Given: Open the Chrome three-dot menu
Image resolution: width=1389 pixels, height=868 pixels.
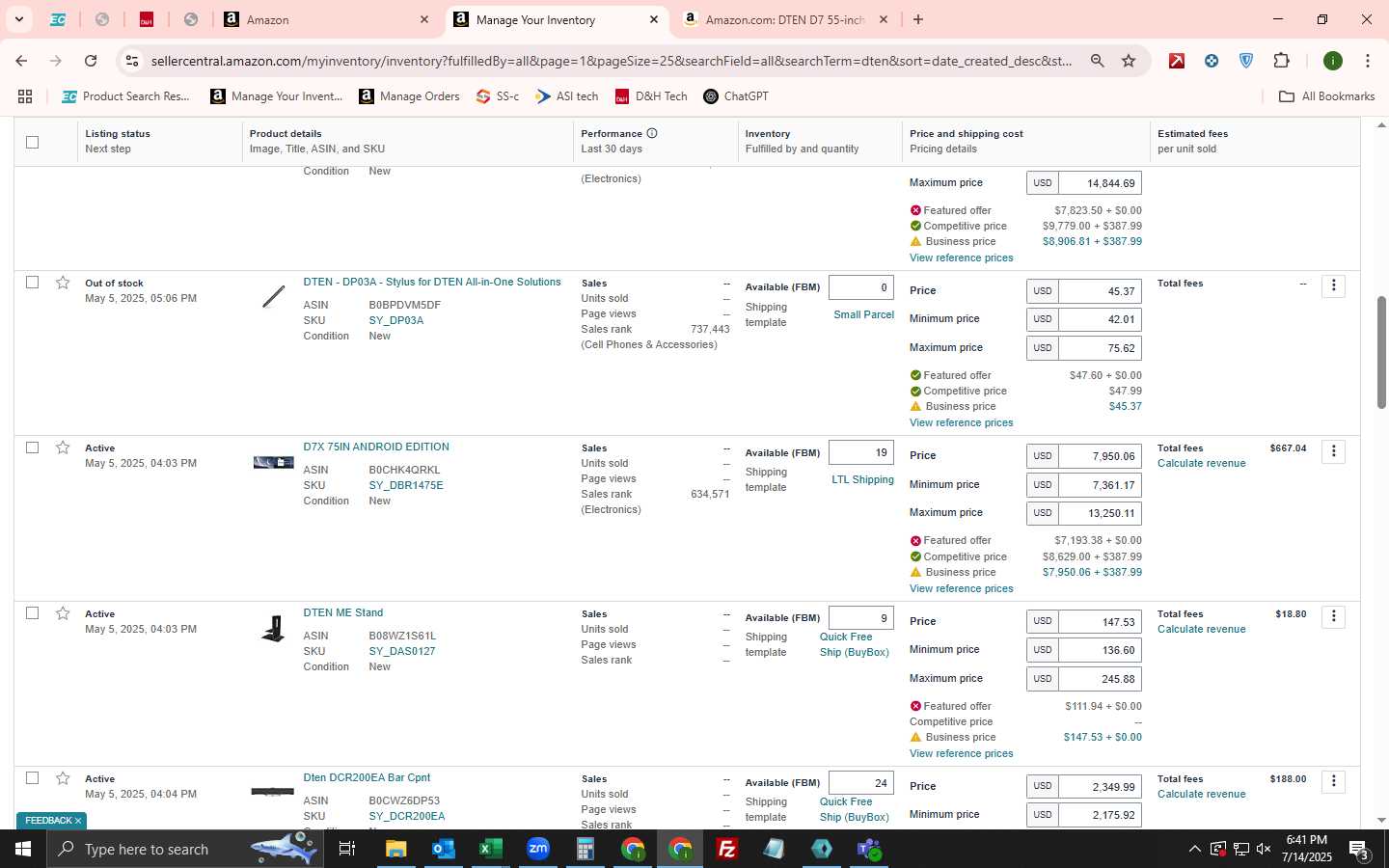Looking at the screenshot, I should point(1368,61).
